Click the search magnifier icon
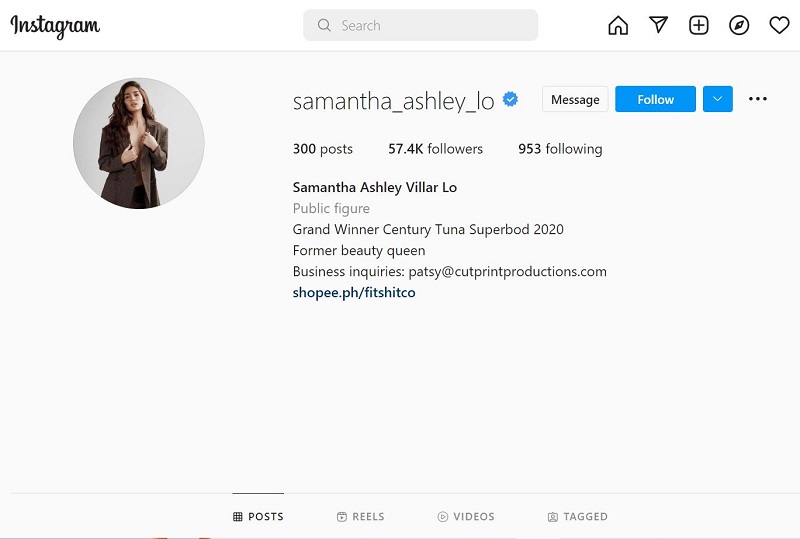 pos(324,25)
